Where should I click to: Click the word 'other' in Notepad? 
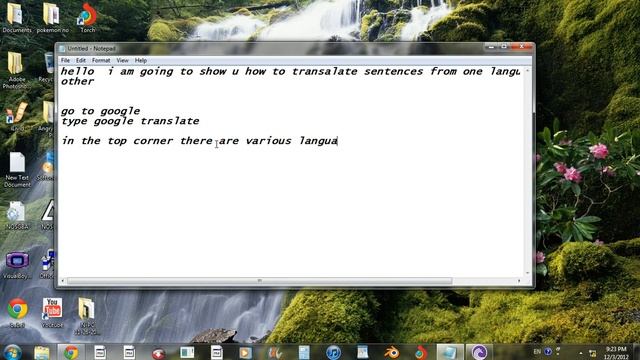pos(78,81)
